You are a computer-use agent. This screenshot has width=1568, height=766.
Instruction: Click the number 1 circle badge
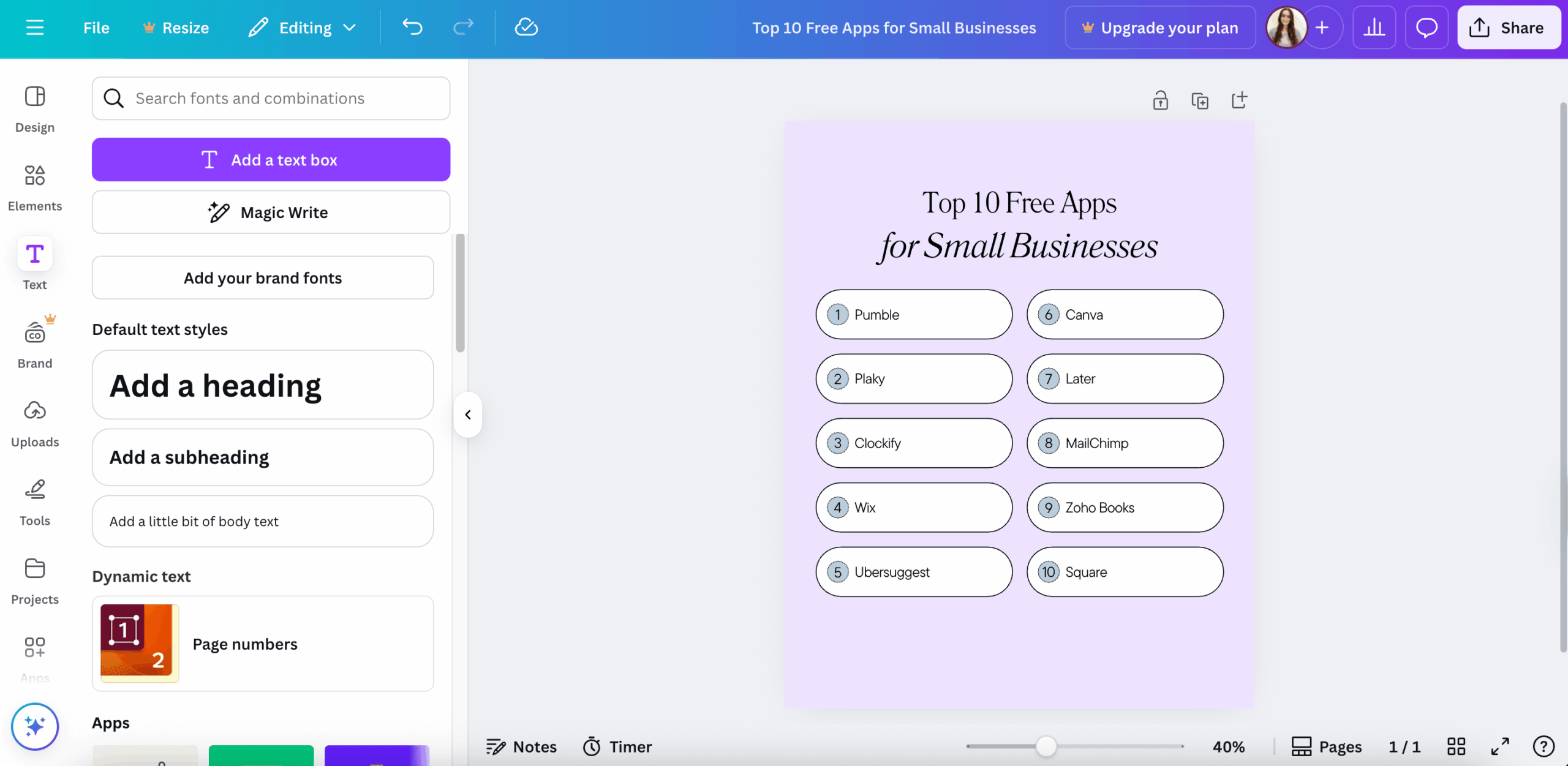click(837, 315)
